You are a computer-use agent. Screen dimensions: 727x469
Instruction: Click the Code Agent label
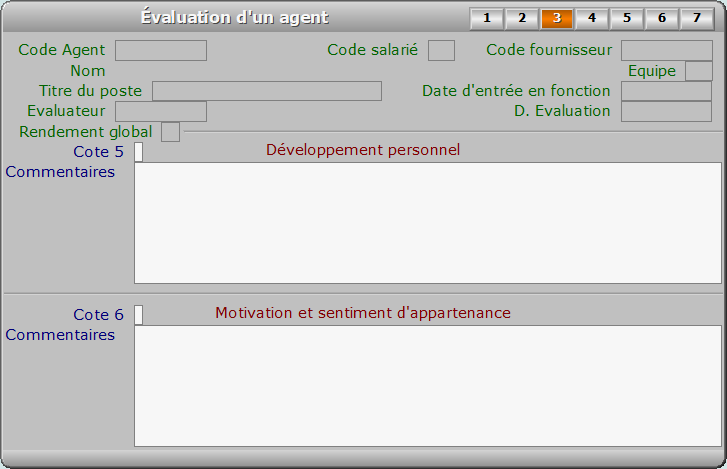(x=62, y=50)
